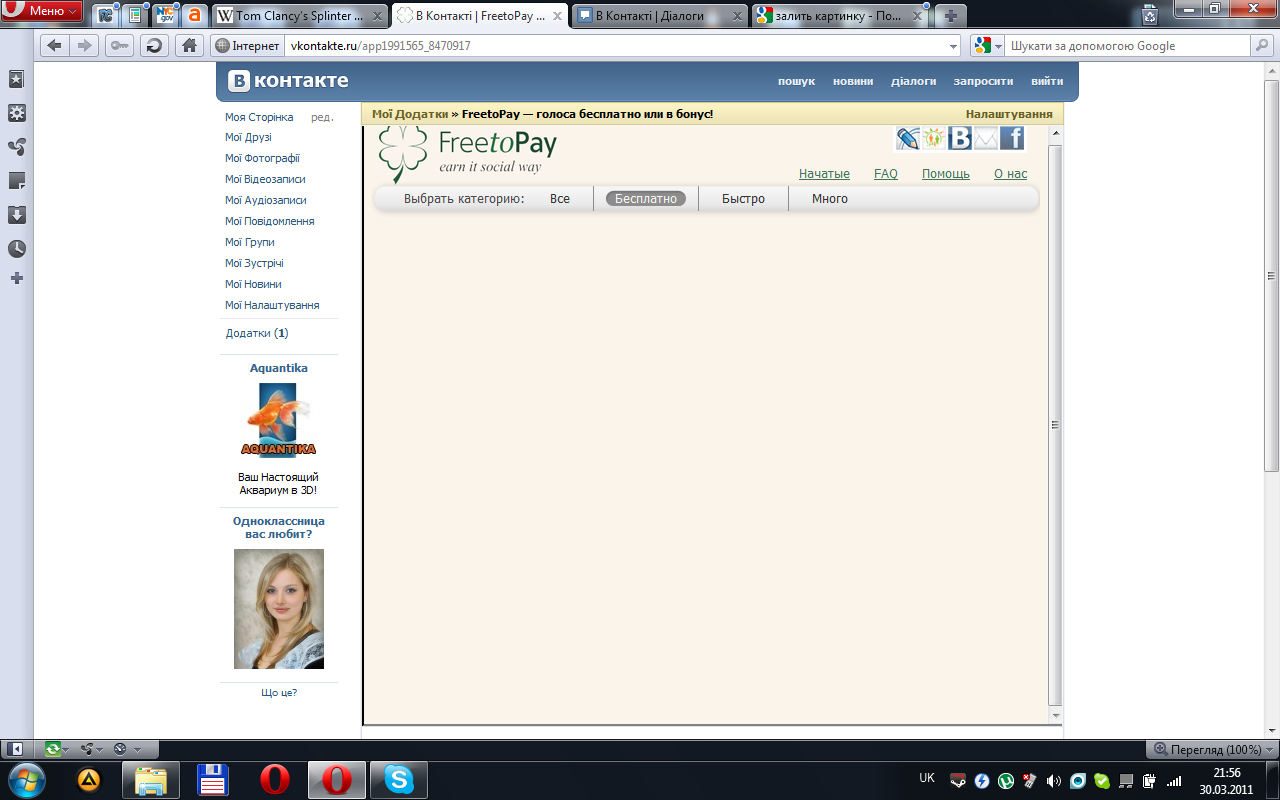Viewport: 1280px width, 800px height.
Task: Click the VK 'B' share icon in FreetoPay
Action: 960,138
